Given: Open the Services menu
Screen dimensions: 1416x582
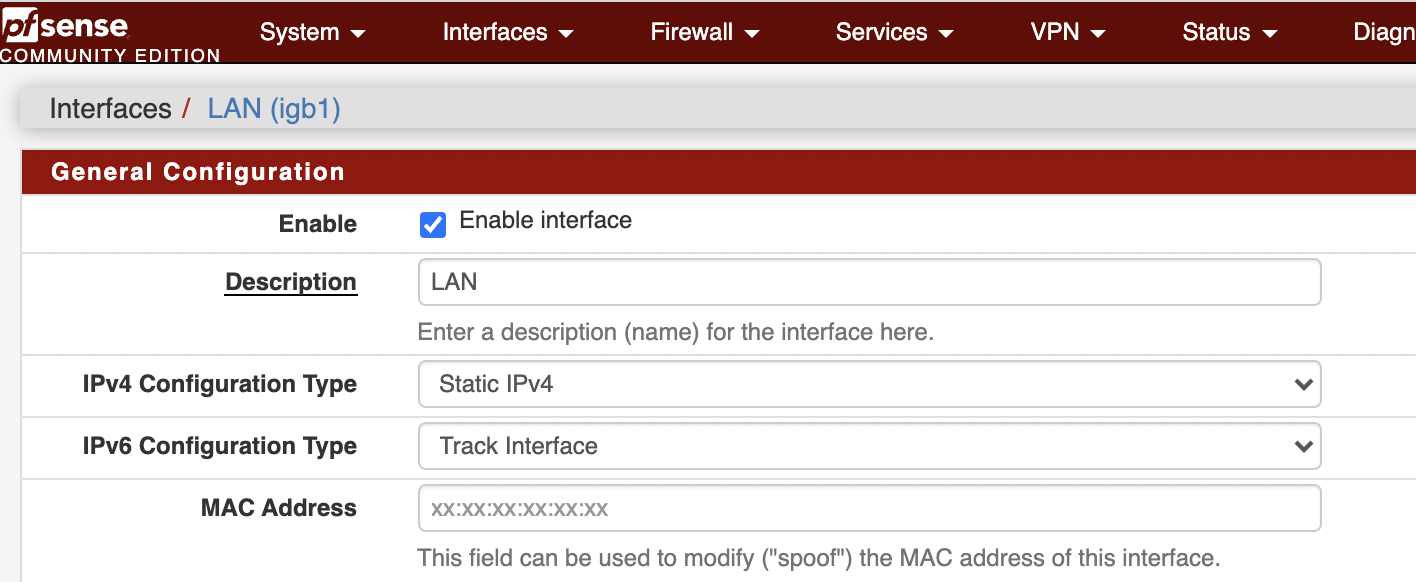Looking at the screenshot, I should 894,32.
